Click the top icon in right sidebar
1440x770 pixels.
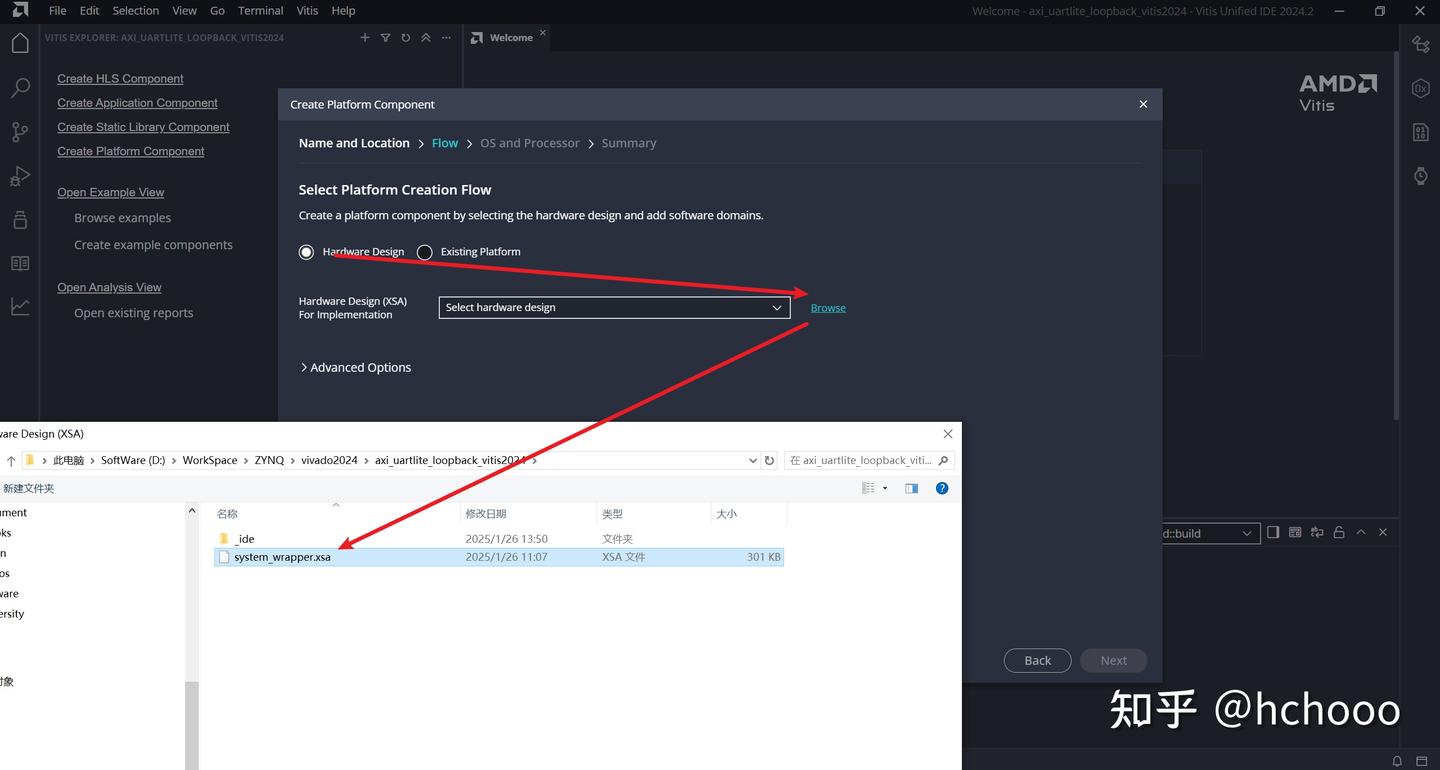pos(1420,44)
